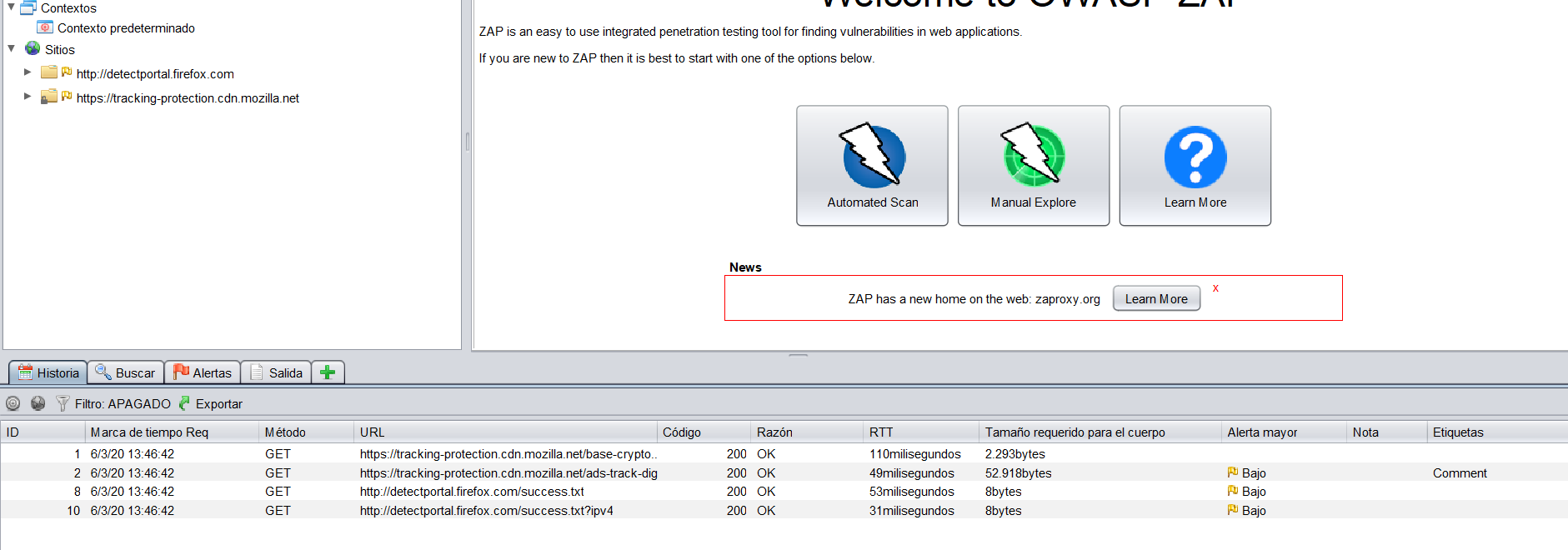Sort by Tamaño requerido para el cuerpo header

pyautogui.click(x=1101, y=432)
